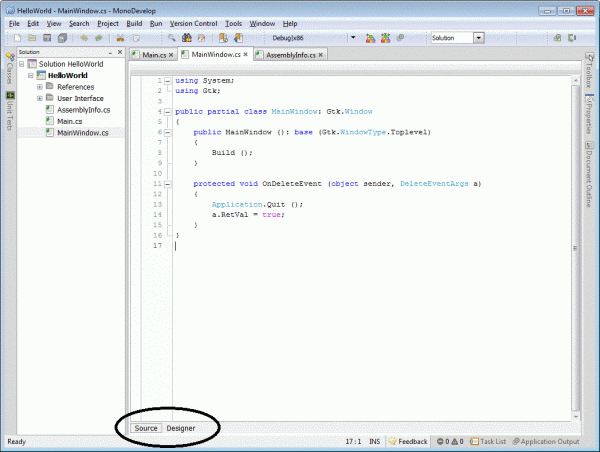
Task: Open the File menu
Action: point(14,24)
